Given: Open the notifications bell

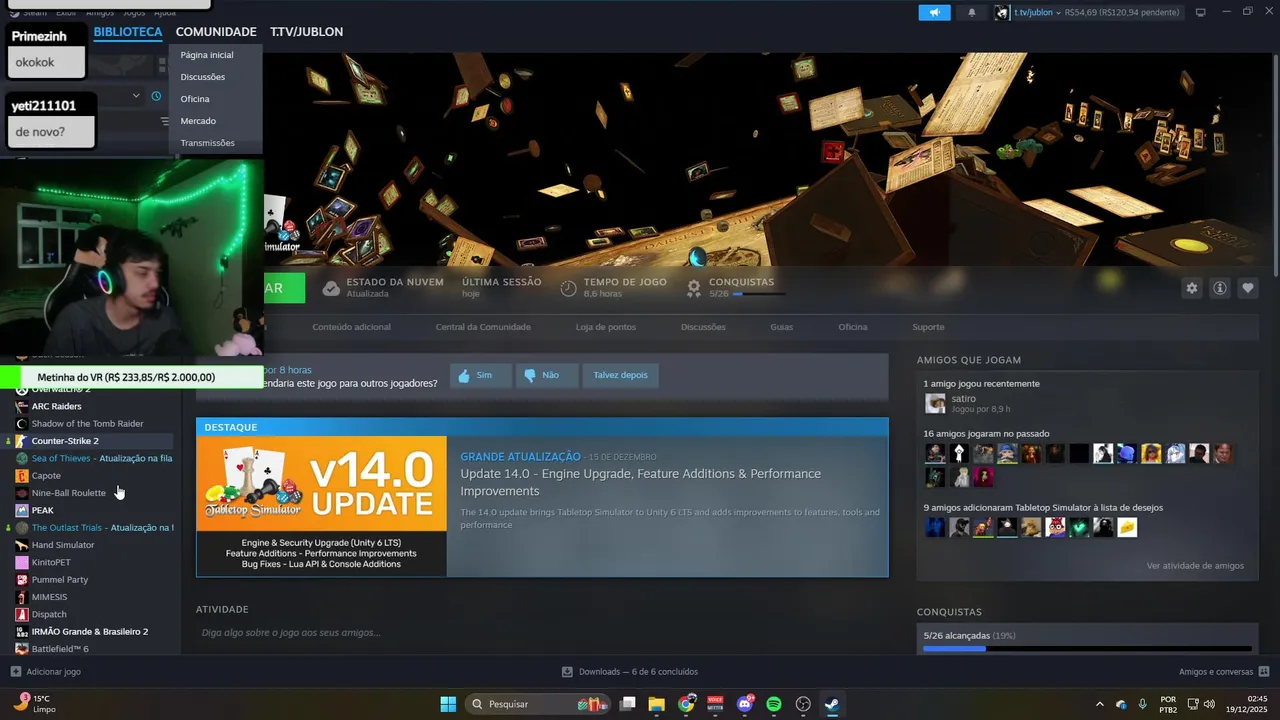Looking at the screenshot, I should 971,12.
